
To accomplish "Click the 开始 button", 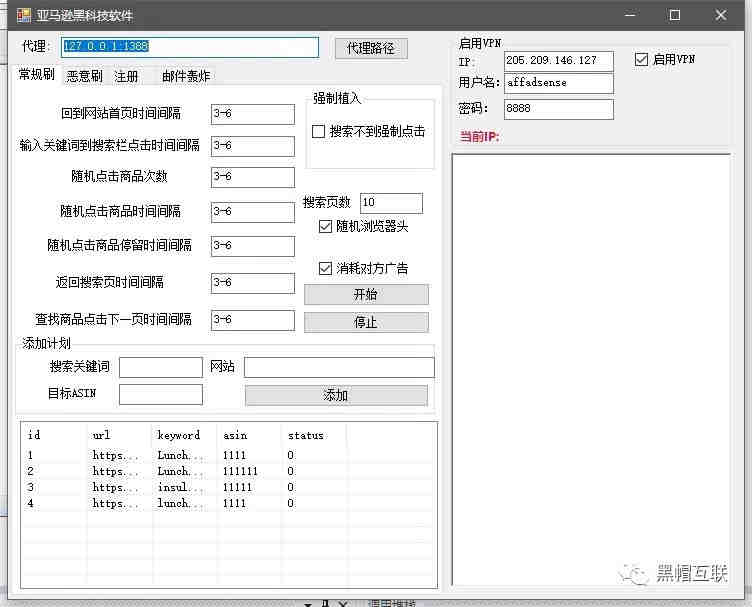I will [x=366, y=294].
